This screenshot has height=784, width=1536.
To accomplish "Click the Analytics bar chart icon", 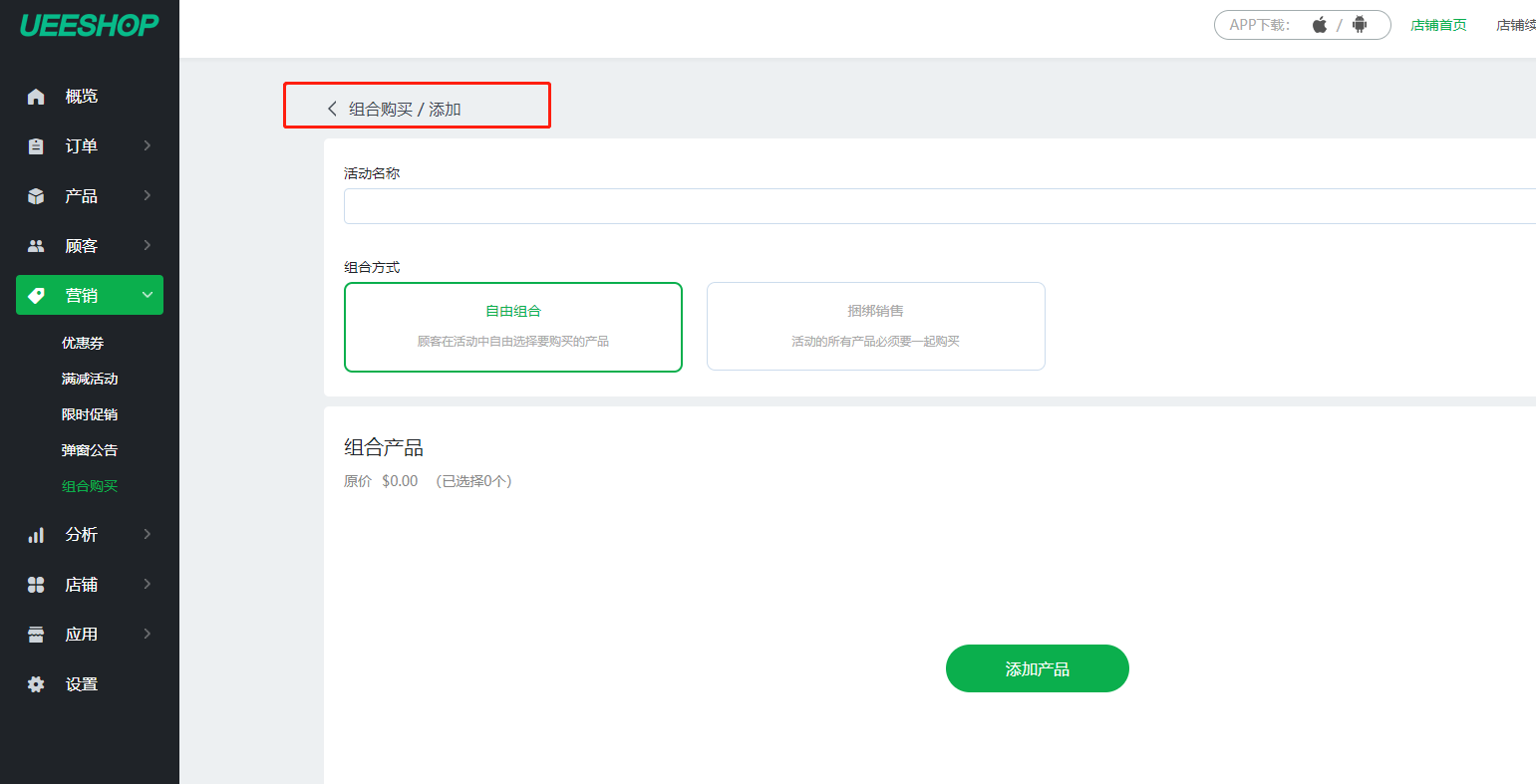I will tap(36, 535).
